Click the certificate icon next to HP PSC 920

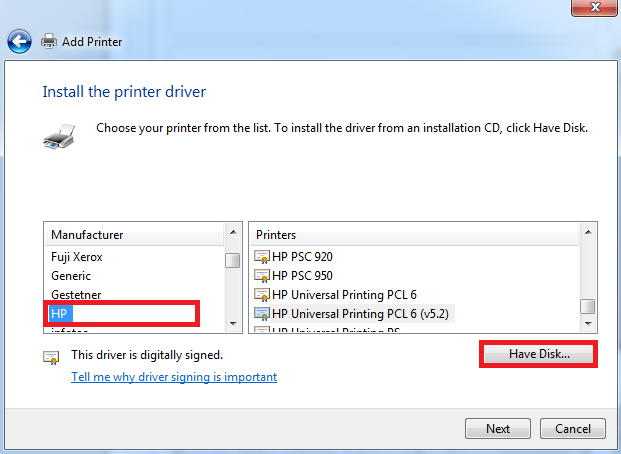pos(261,257)
